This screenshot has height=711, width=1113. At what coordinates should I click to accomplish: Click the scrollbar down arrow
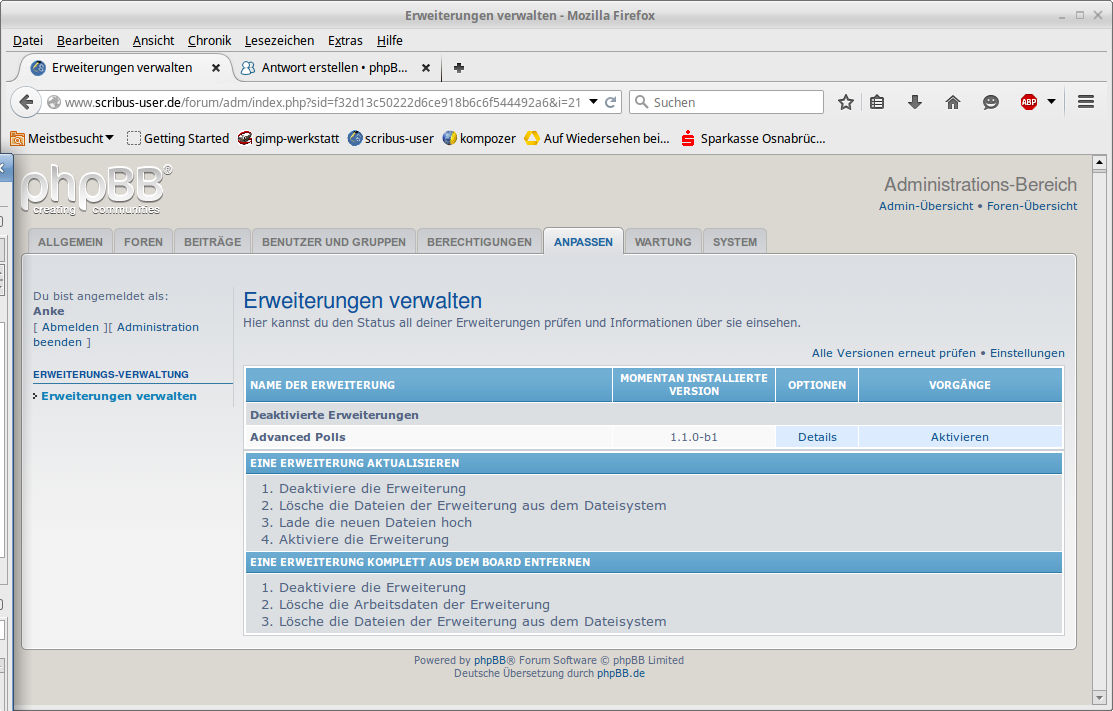(x=1100, y=698)
